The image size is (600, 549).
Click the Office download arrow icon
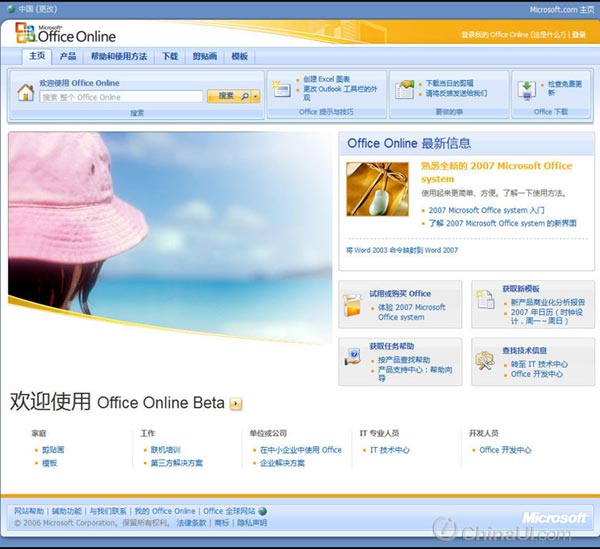(x=527, y=90)
